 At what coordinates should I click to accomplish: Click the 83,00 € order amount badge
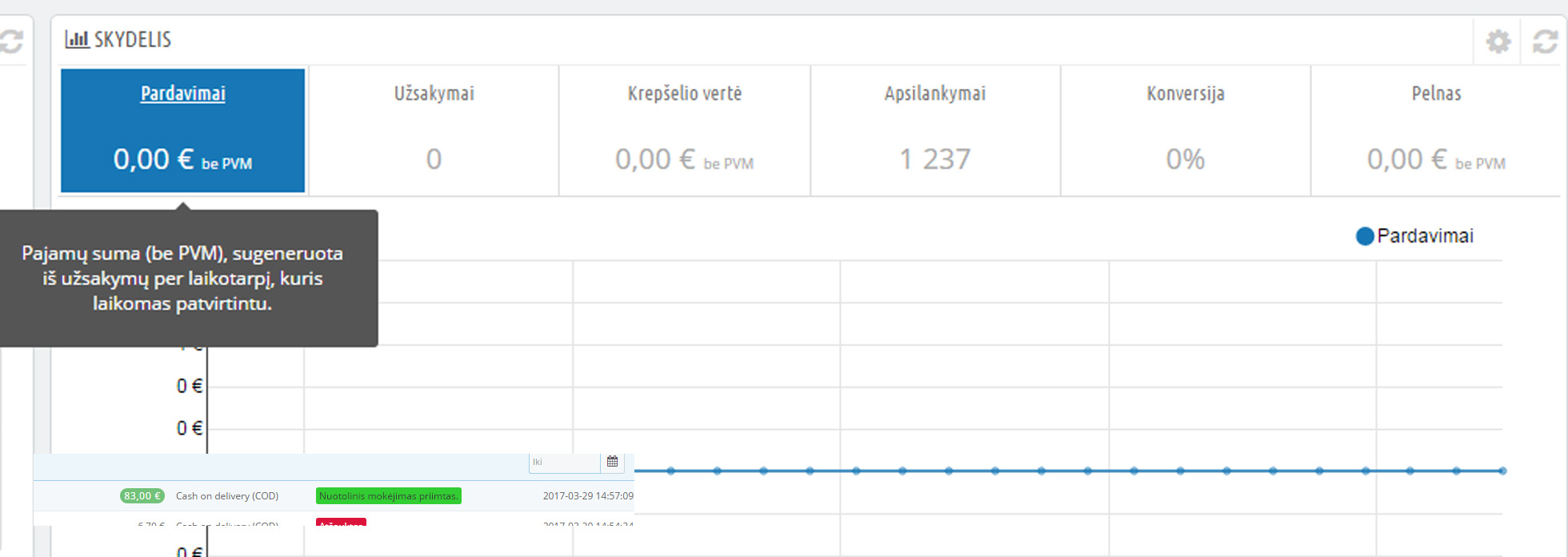(x=142, y=496)
